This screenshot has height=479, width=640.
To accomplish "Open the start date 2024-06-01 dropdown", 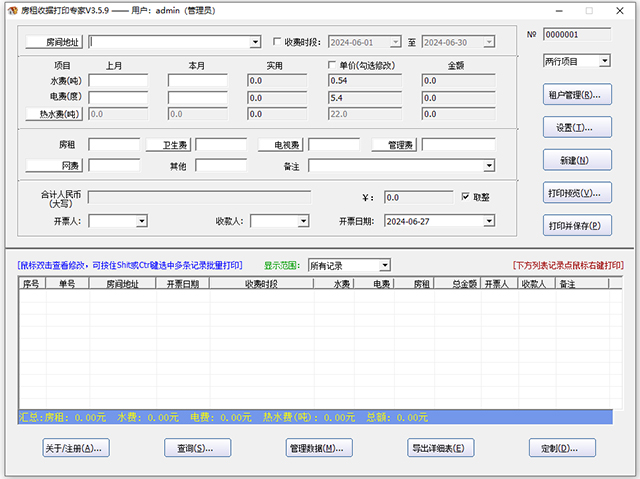I will click(396, 42).
